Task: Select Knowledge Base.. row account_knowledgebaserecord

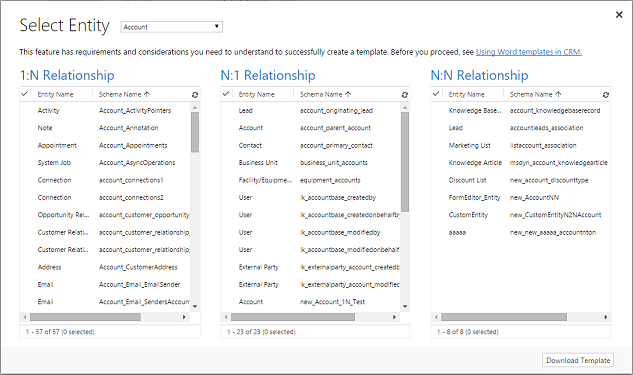Action: point(521,111)
